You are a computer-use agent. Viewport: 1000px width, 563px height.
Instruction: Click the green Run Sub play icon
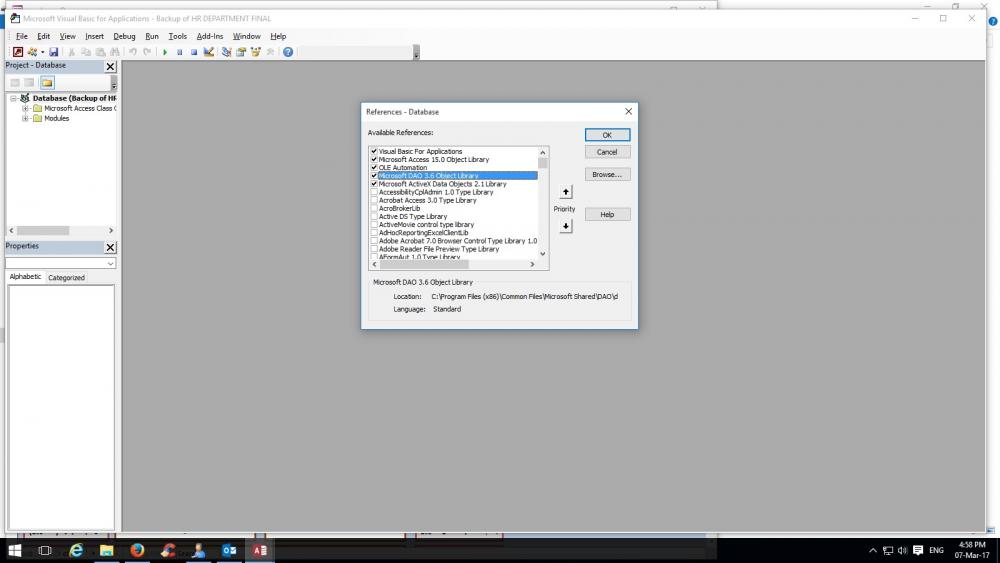click(165, 52)
